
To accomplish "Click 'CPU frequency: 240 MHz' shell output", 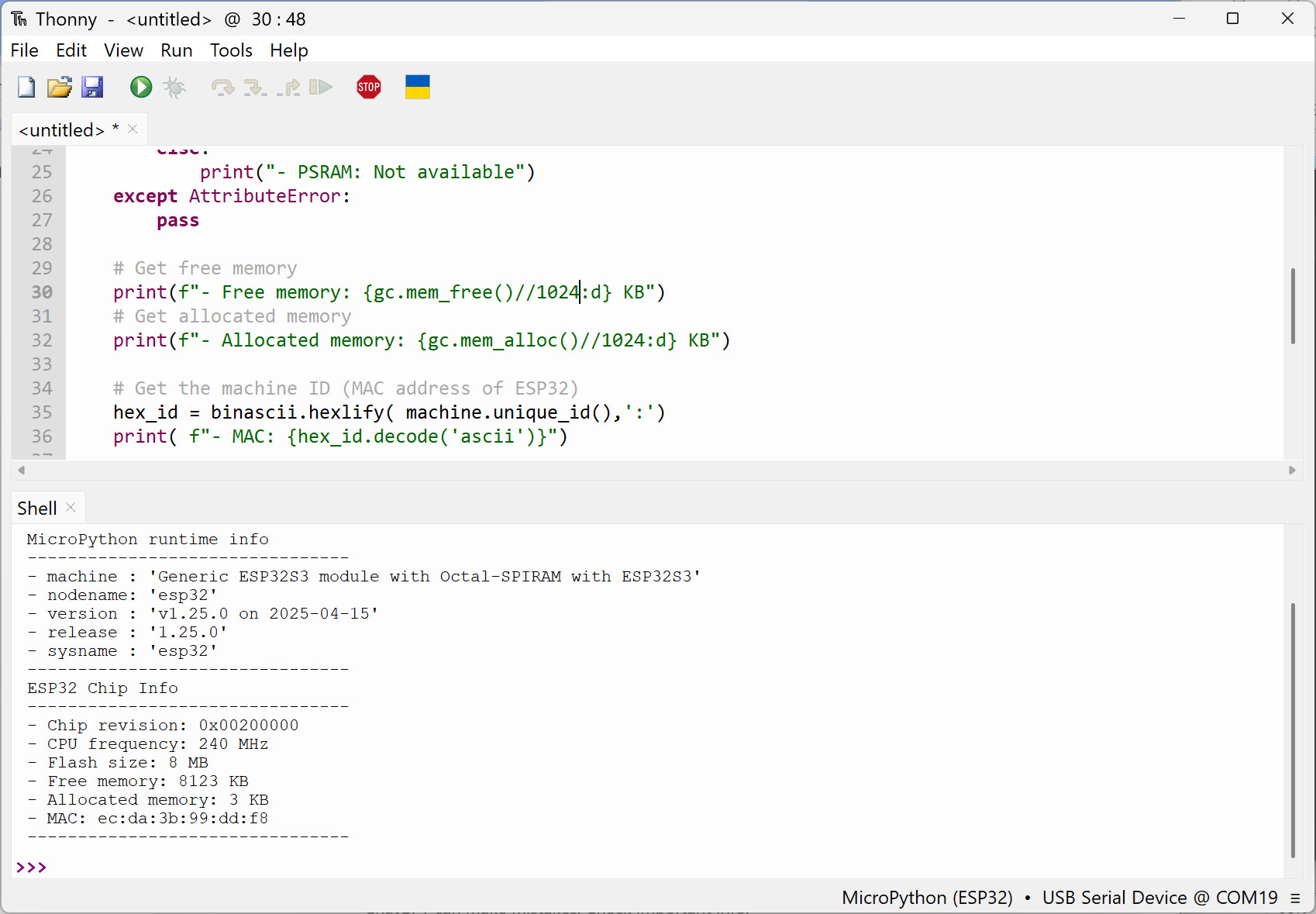I will pos(148,744).
